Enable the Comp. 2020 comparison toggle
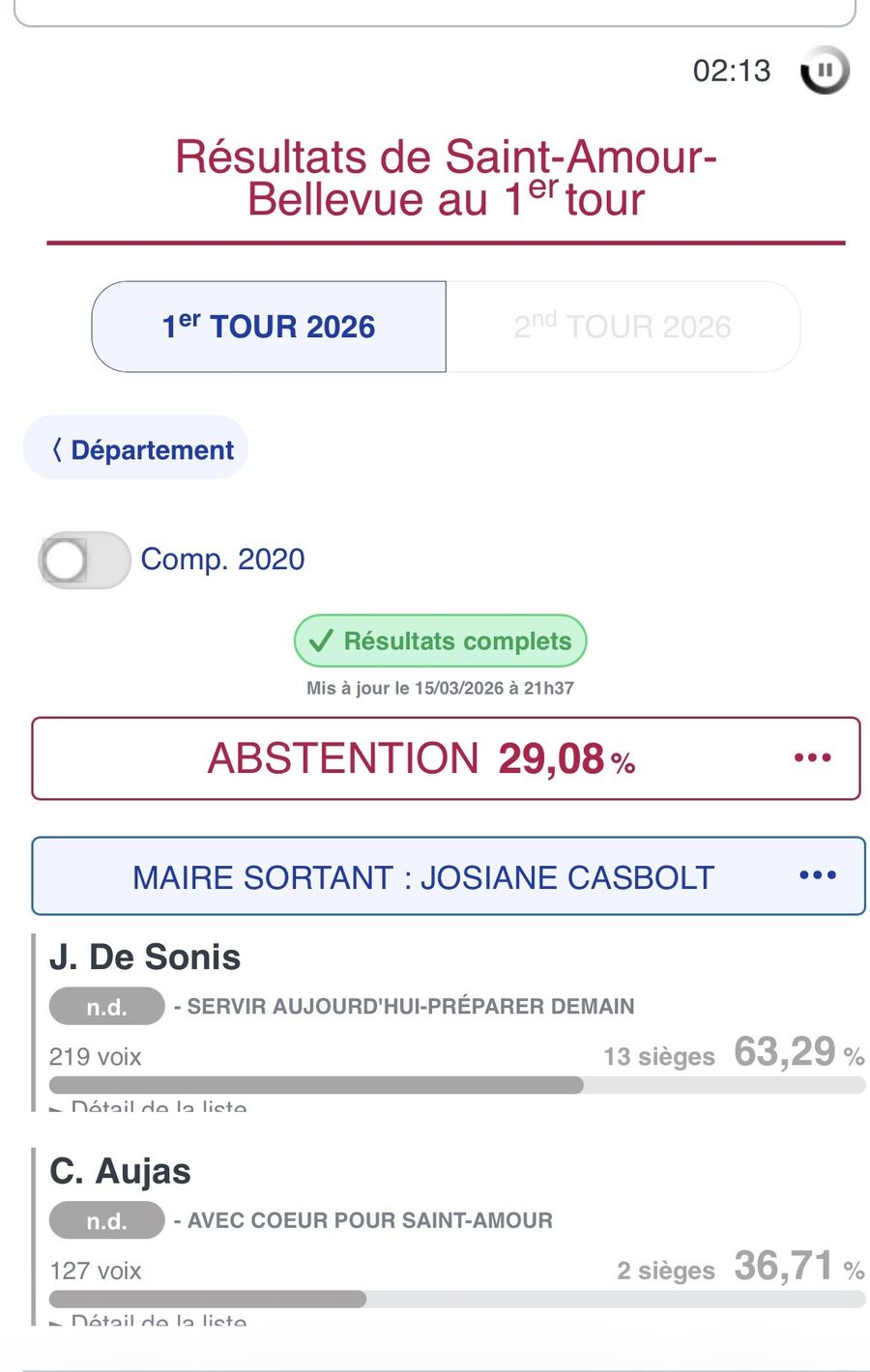This screenshot has height=1372, width=870. 84,559
